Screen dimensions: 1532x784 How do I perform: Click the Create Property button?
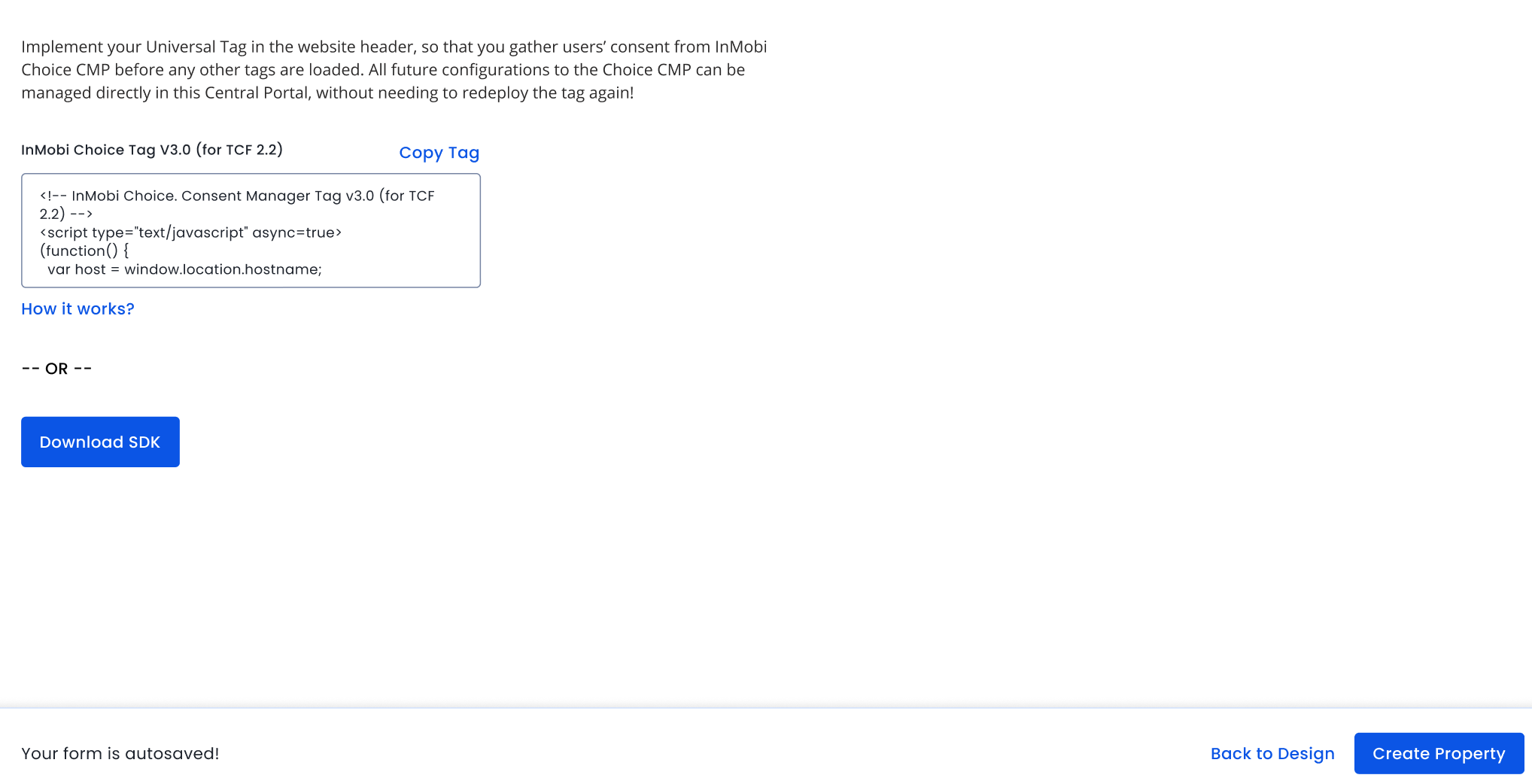(1438, 753)
